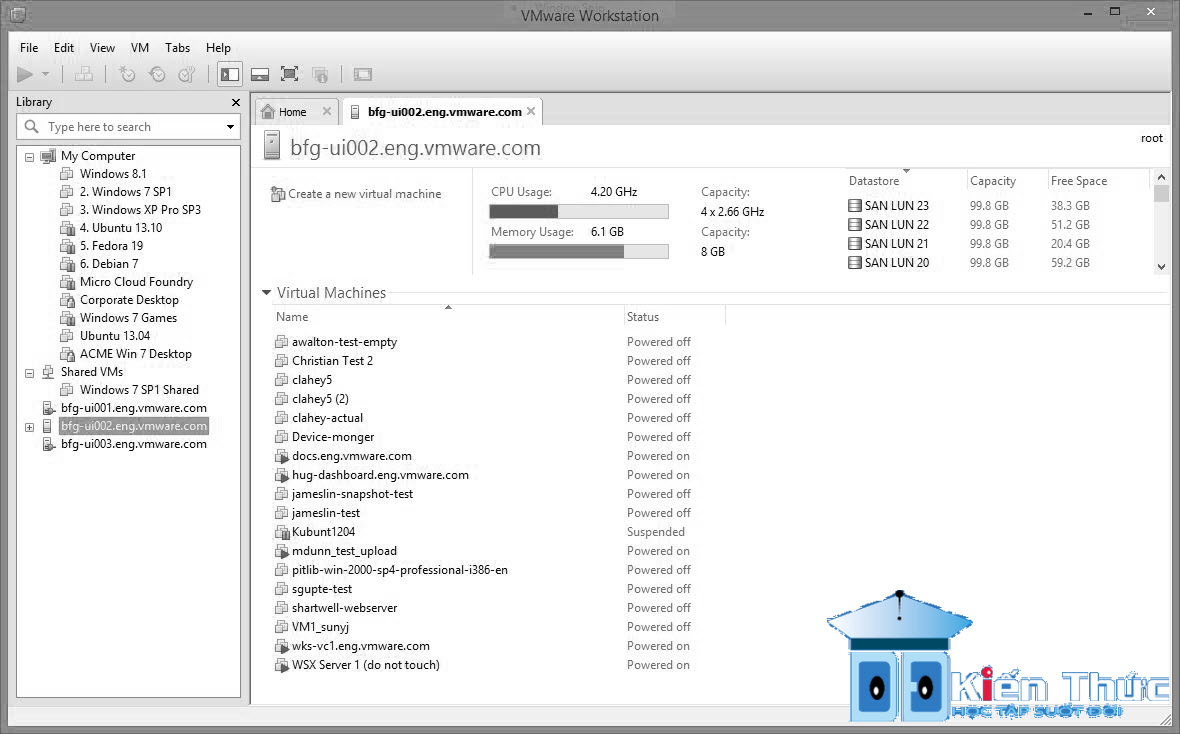The width and height of the screenshot is (1180, 734).
Task: Toggle the thumbnail bar toolbar icon
Action: 260,74
